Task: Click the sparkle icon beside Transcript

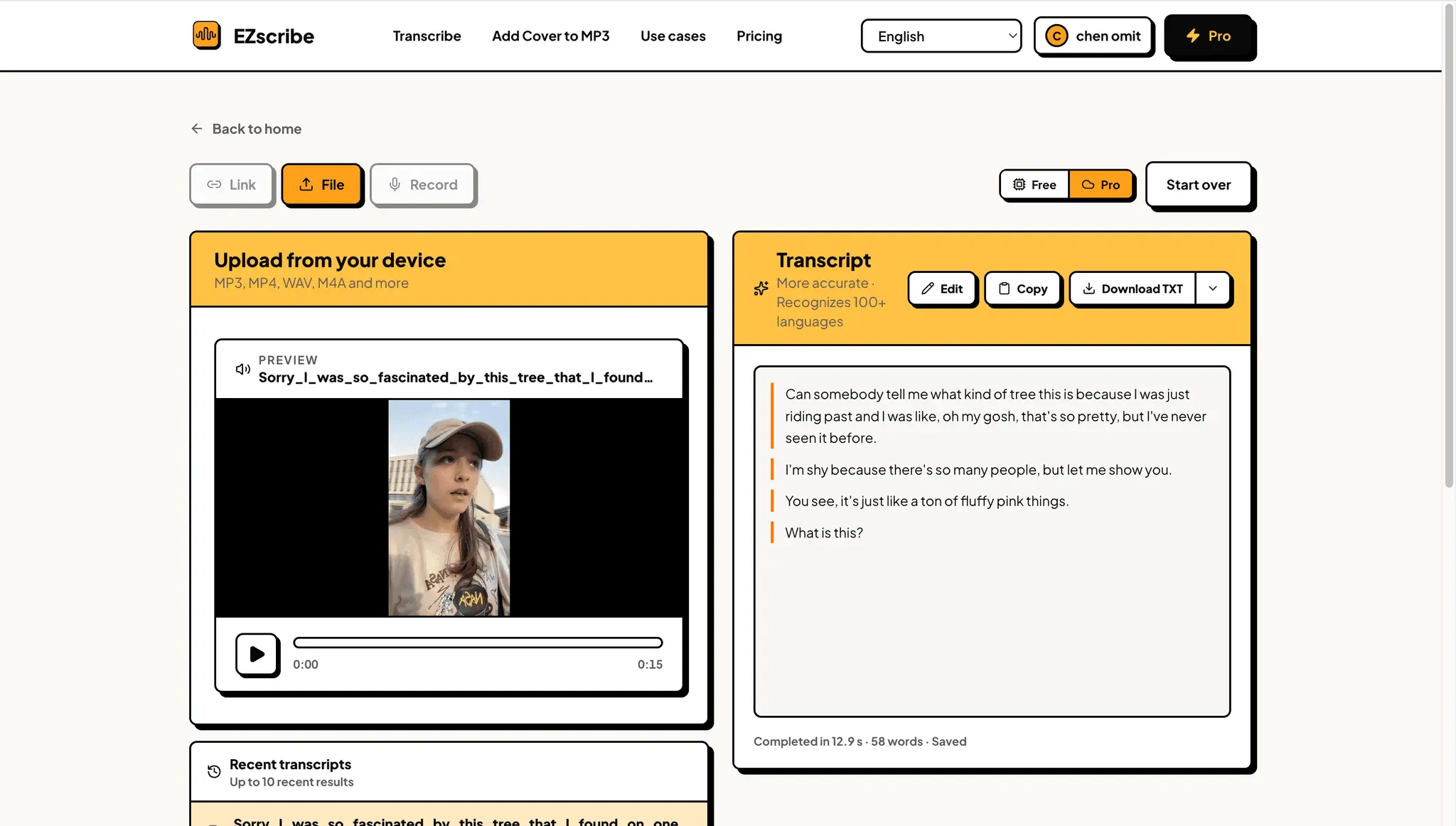Action: [761, 288]
